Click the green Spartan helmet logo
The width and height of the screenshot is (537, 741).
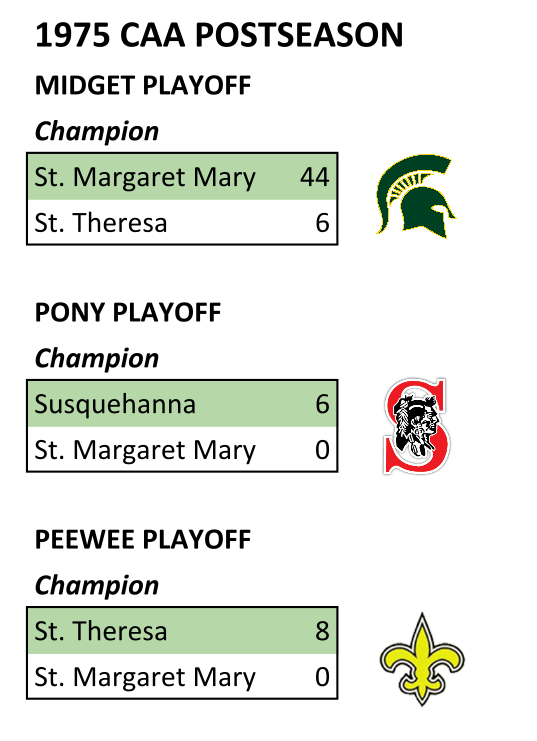(416, 196)
